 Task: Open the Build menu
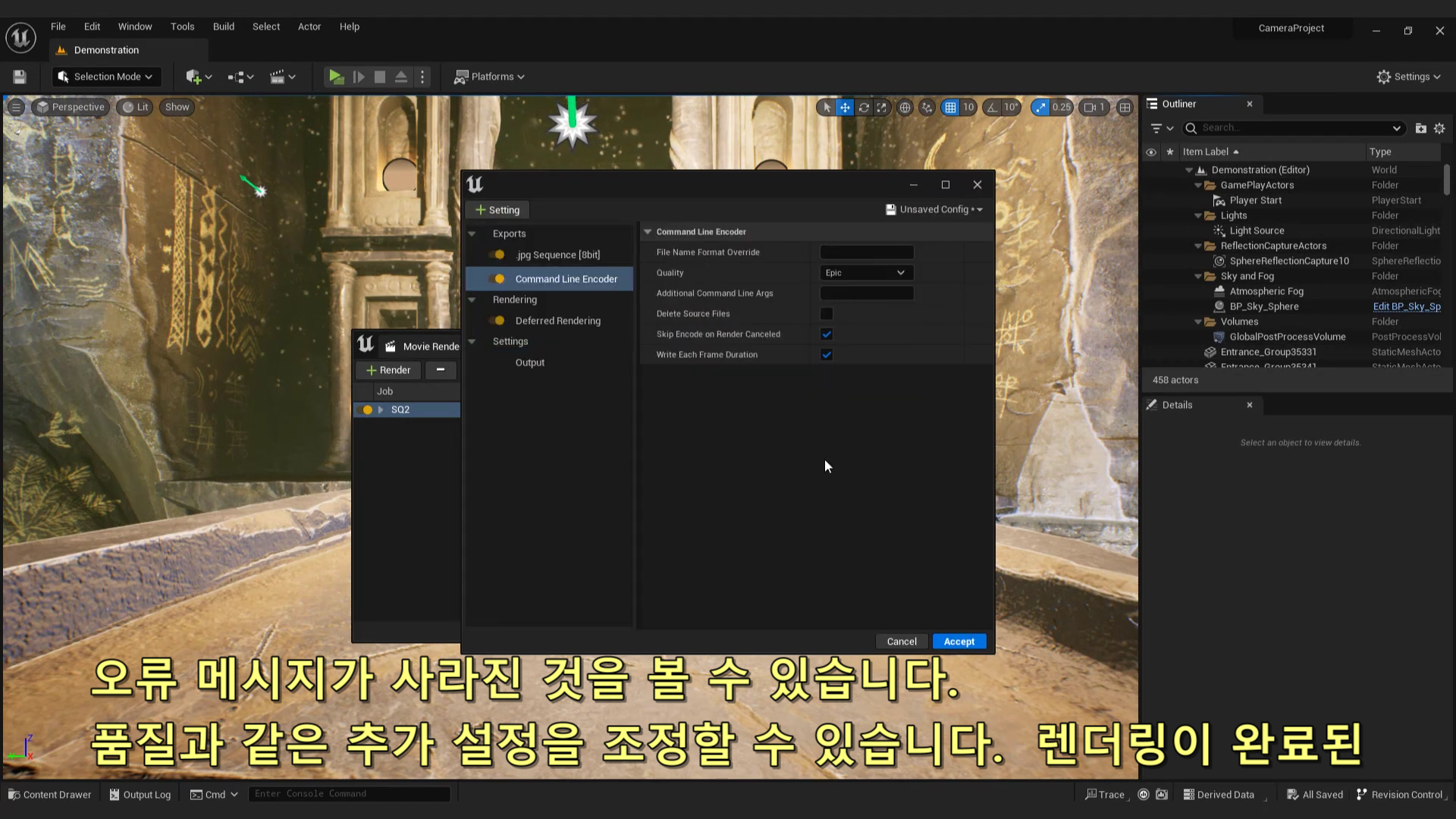(223, 27)
